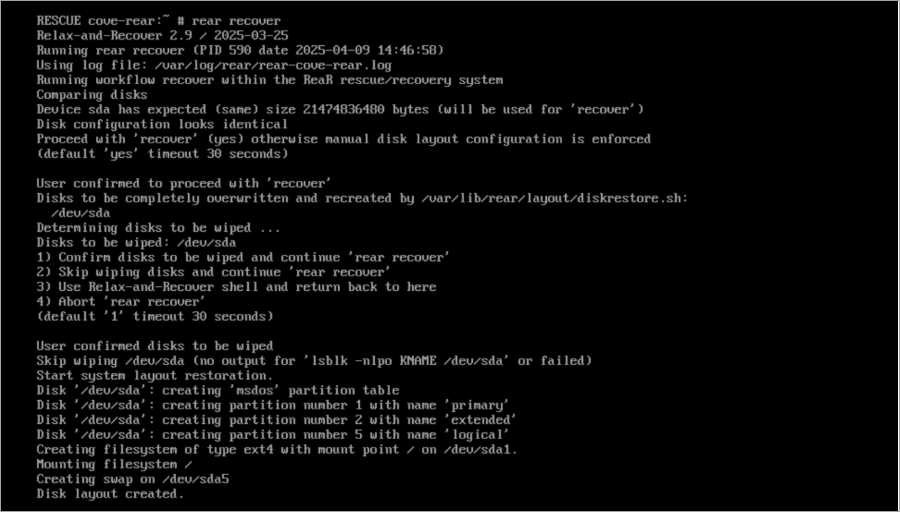Click the 'Disks to be wiped: /dev/sda' line
This screenshot has width=900, height=512.
(136, 242)
